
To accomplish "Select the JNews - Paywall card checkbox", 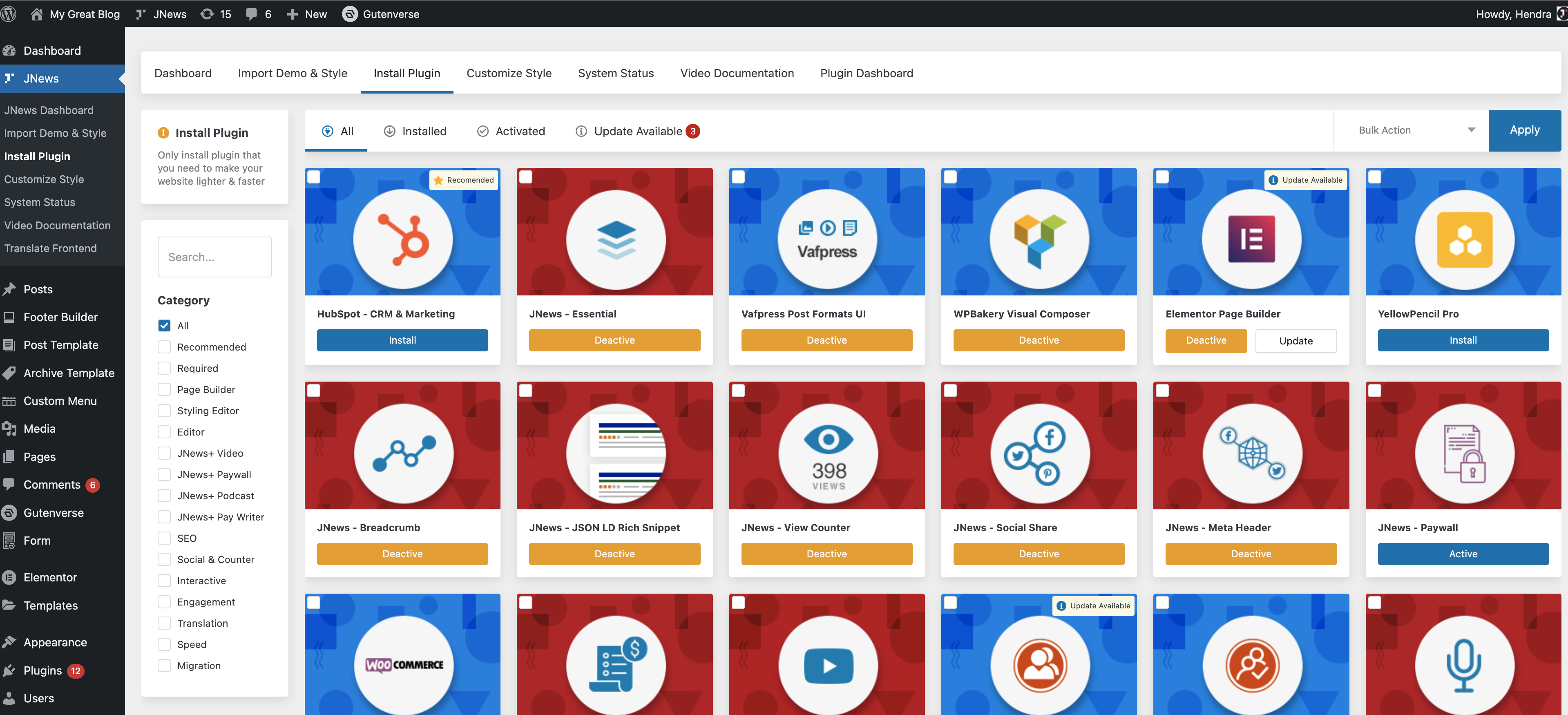I will 1374,391.
